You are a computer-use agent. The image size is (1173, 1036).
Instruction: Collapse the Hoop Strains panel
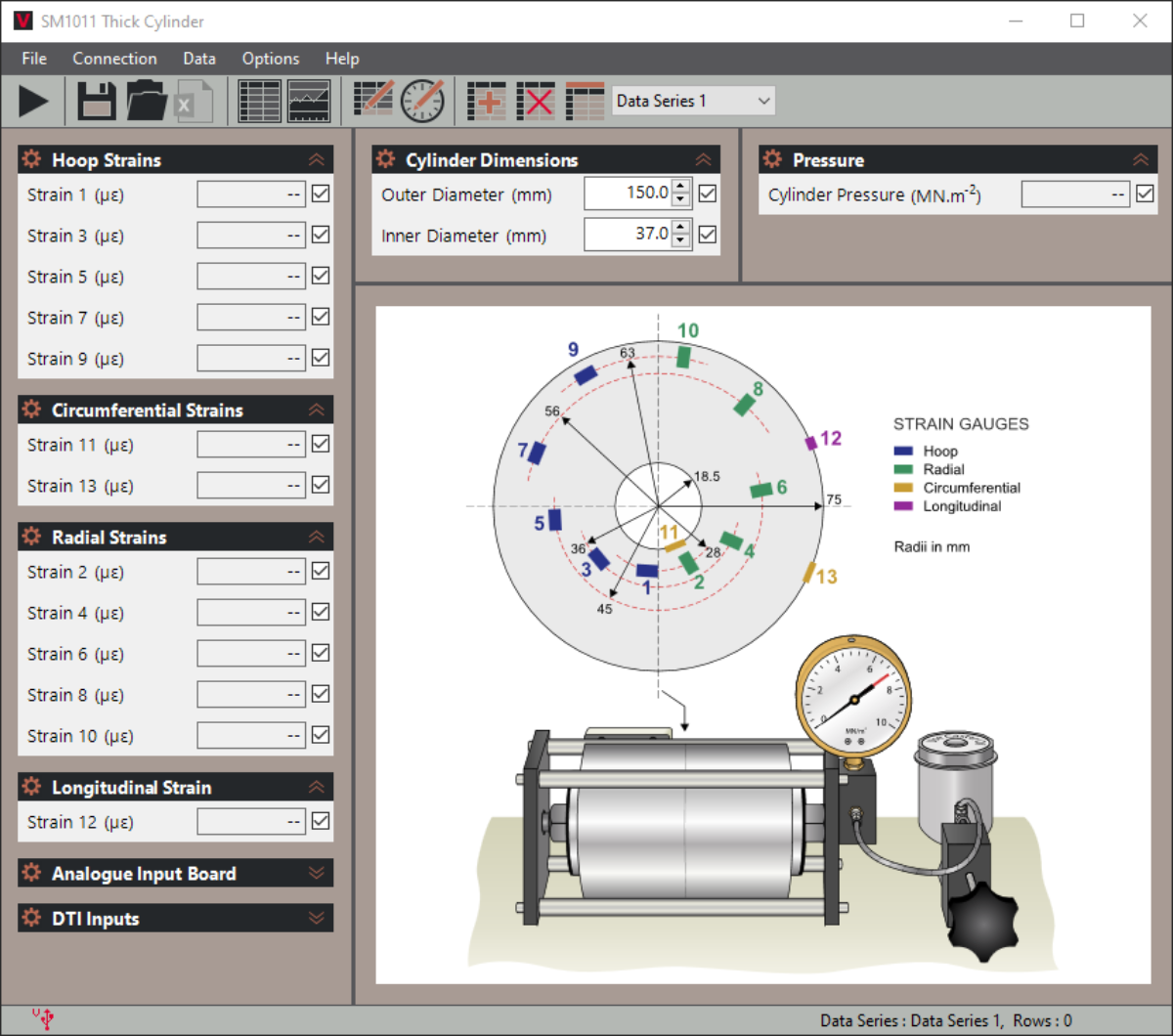(x=315, y=159)
